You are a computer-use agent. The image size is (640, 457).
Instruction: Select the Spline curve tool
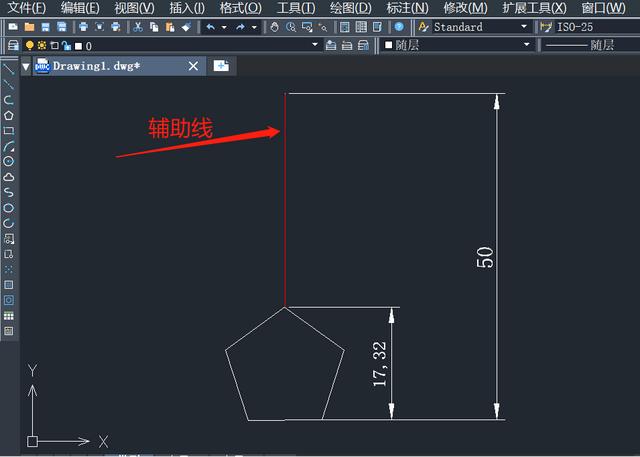point(9,193)
